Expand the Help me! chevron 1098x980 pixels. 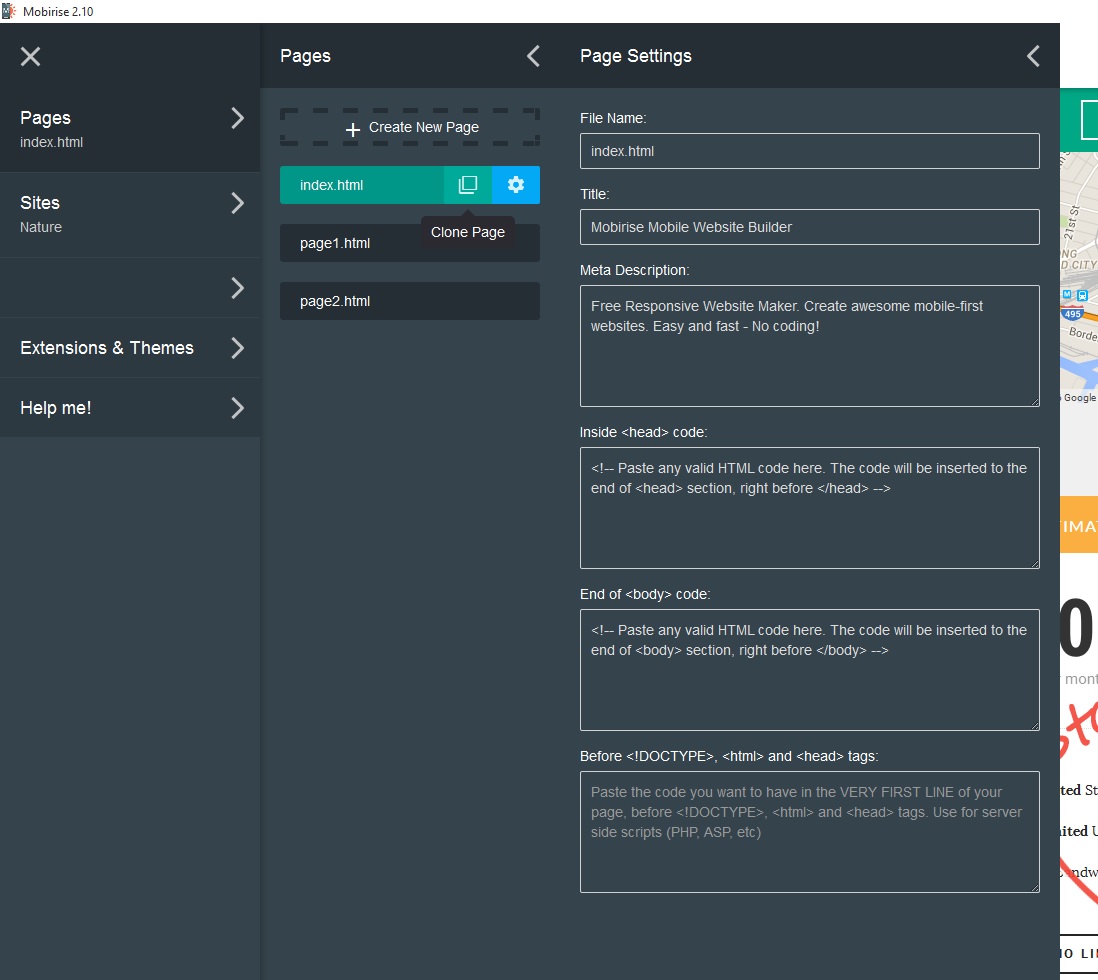237,408
